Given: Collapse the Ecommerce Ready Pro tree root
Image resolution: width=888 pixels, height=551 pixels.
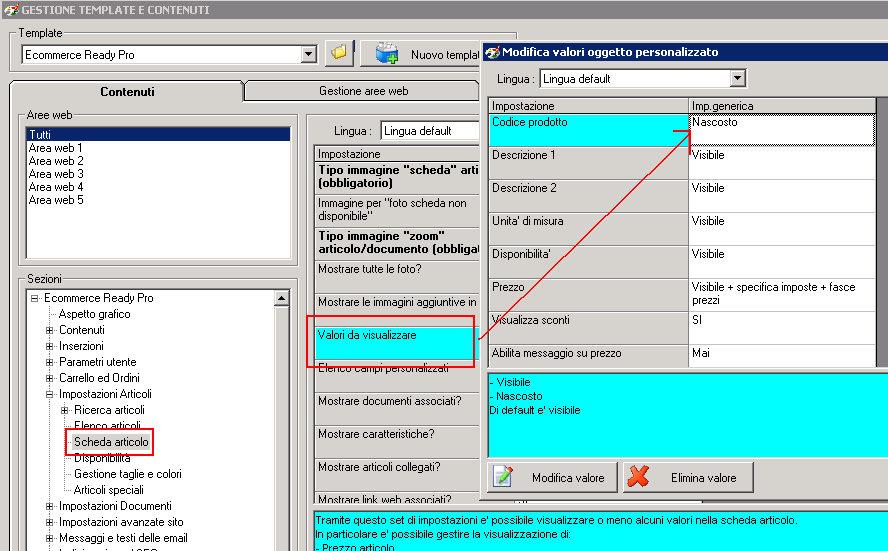Looking at the screenshot, I should pos(35,298).
